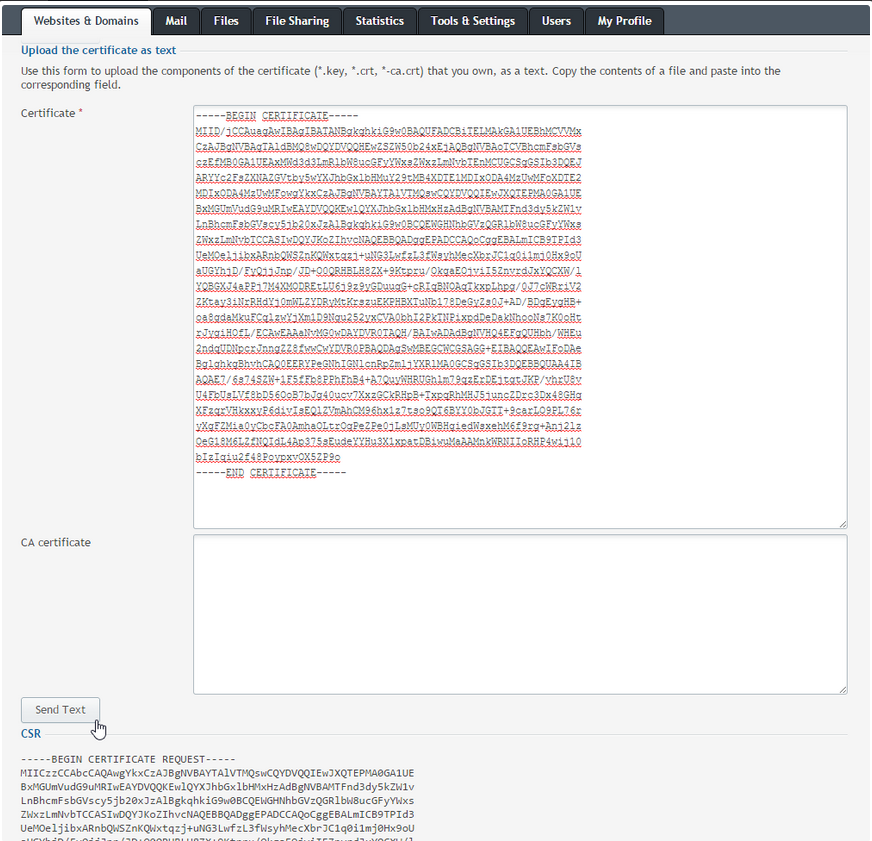This screenshot has width=872, height=841.
Task: Switch to the Users tab
Action: [x=556, y=21]
